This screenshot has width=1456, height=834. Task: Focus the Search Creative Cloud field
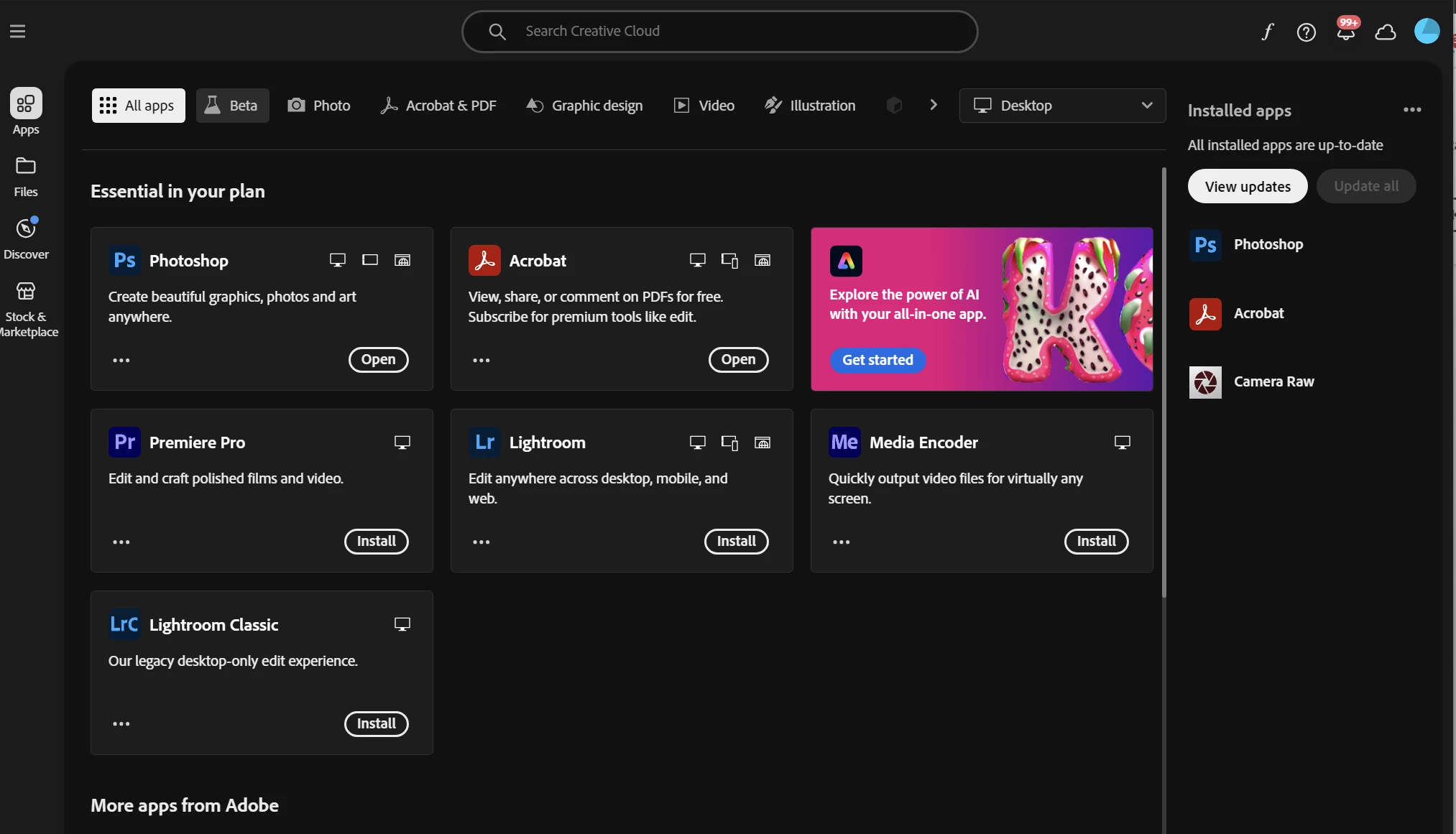point(719,32)
